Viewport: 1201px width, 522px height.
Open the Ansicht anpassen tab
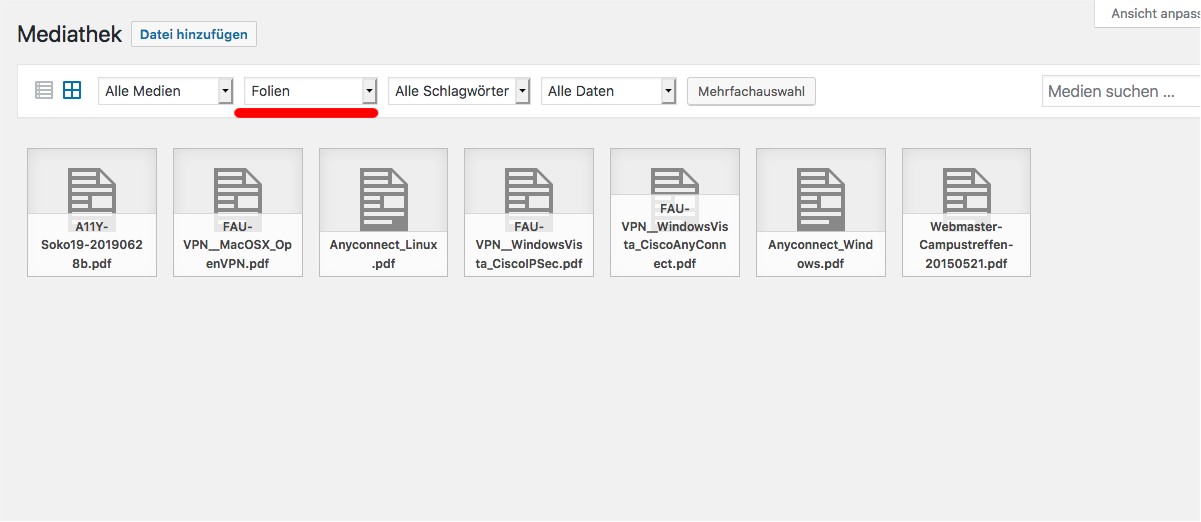tap(1150, 14)
